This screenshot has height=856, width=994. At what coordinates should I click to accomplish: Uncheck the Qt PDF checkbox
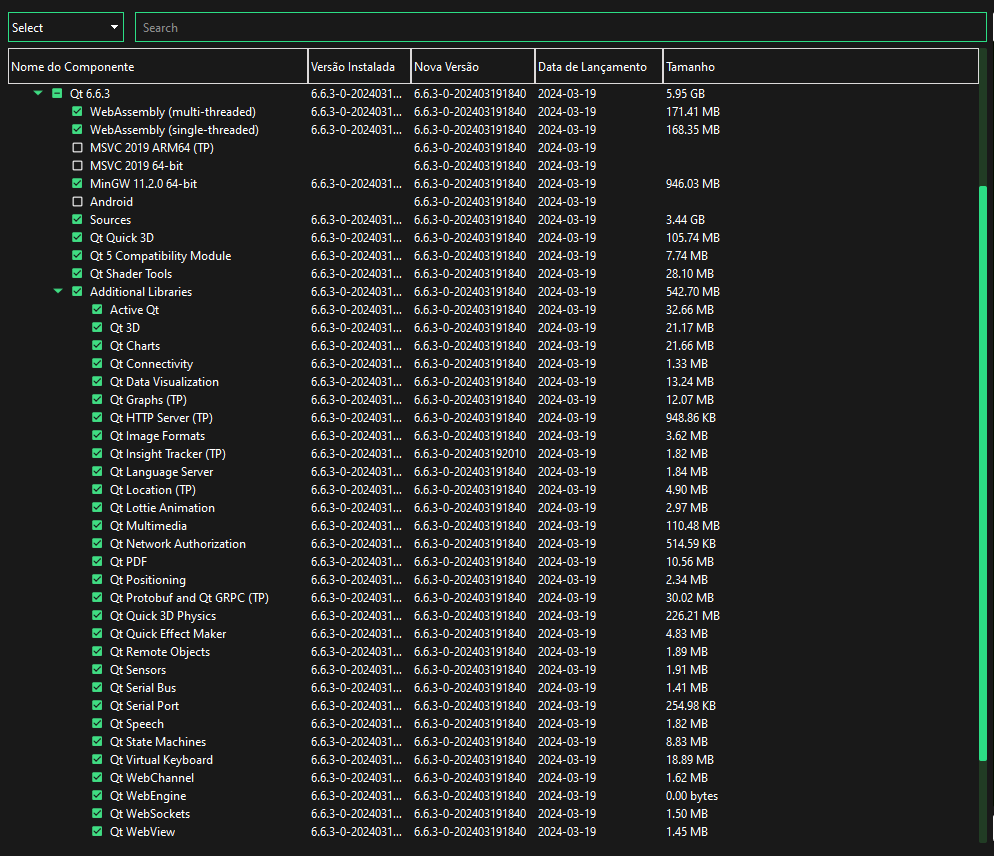[97, 562]
